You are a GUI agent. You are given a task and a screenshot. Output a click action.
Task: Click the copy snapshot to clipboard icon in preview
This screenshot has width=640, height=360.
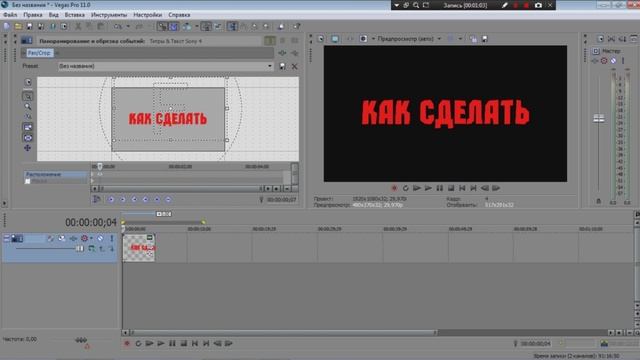point(473,39)
